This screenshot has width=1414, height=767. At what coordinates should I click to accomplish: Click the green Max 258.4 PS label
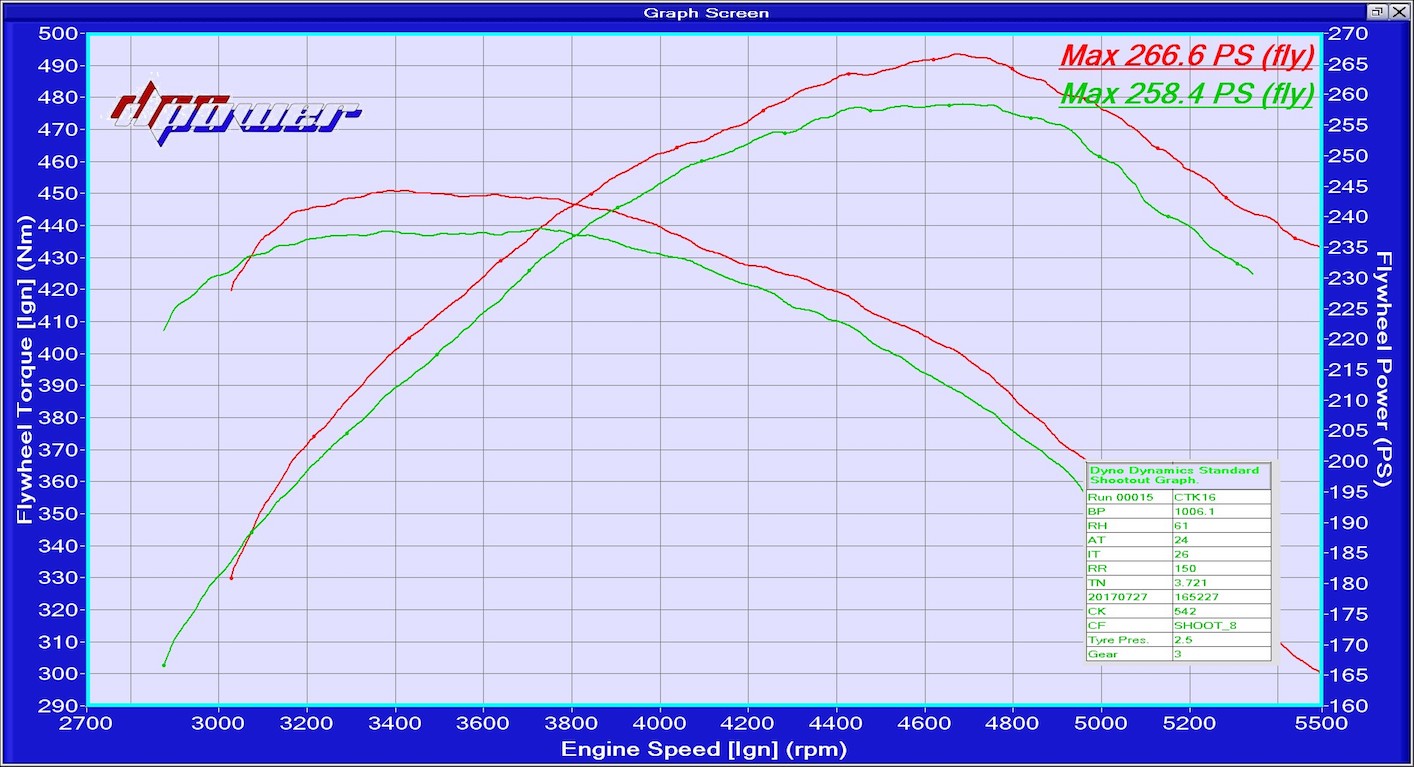tap(1186, 94)
